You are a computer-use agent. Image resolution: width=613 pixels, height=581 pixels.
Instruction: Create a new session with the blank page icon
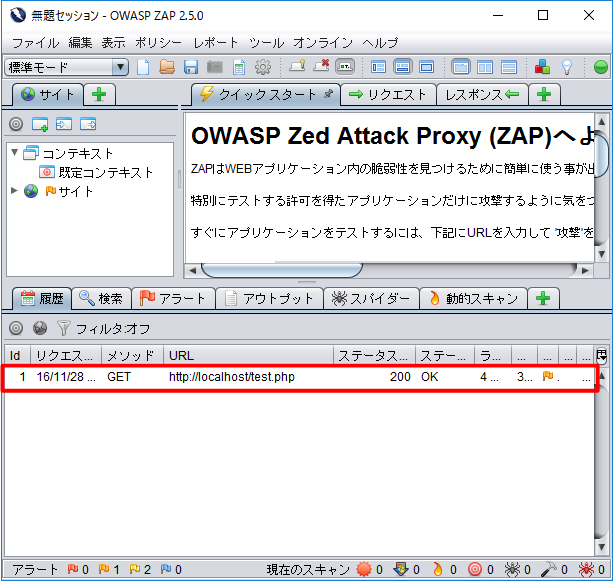point(143,67)
